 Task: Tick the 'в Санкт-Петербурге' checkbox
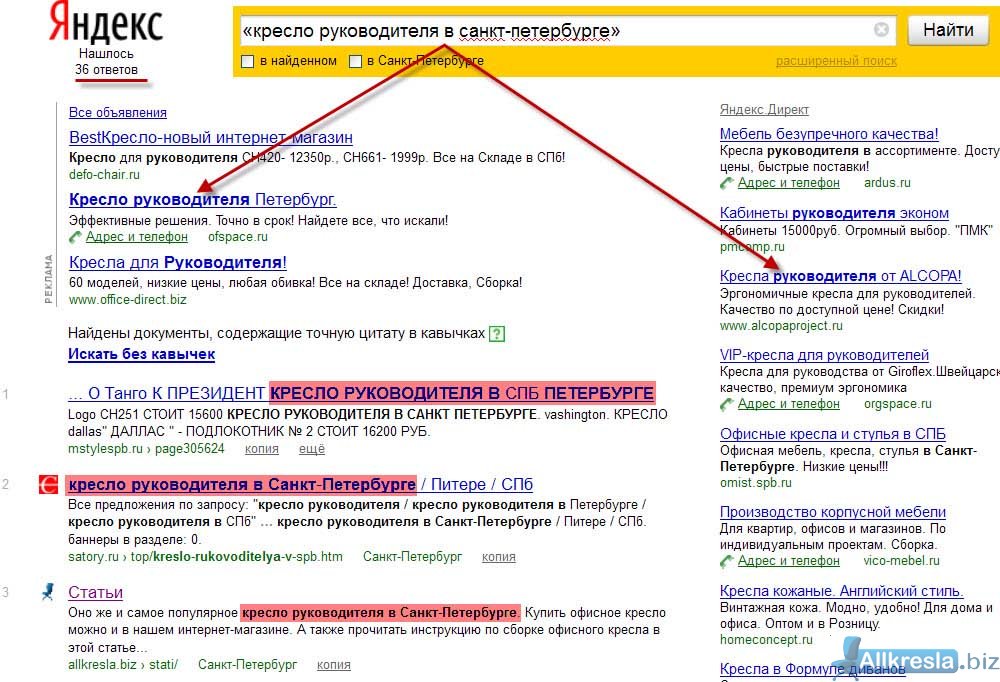[355, 62]
